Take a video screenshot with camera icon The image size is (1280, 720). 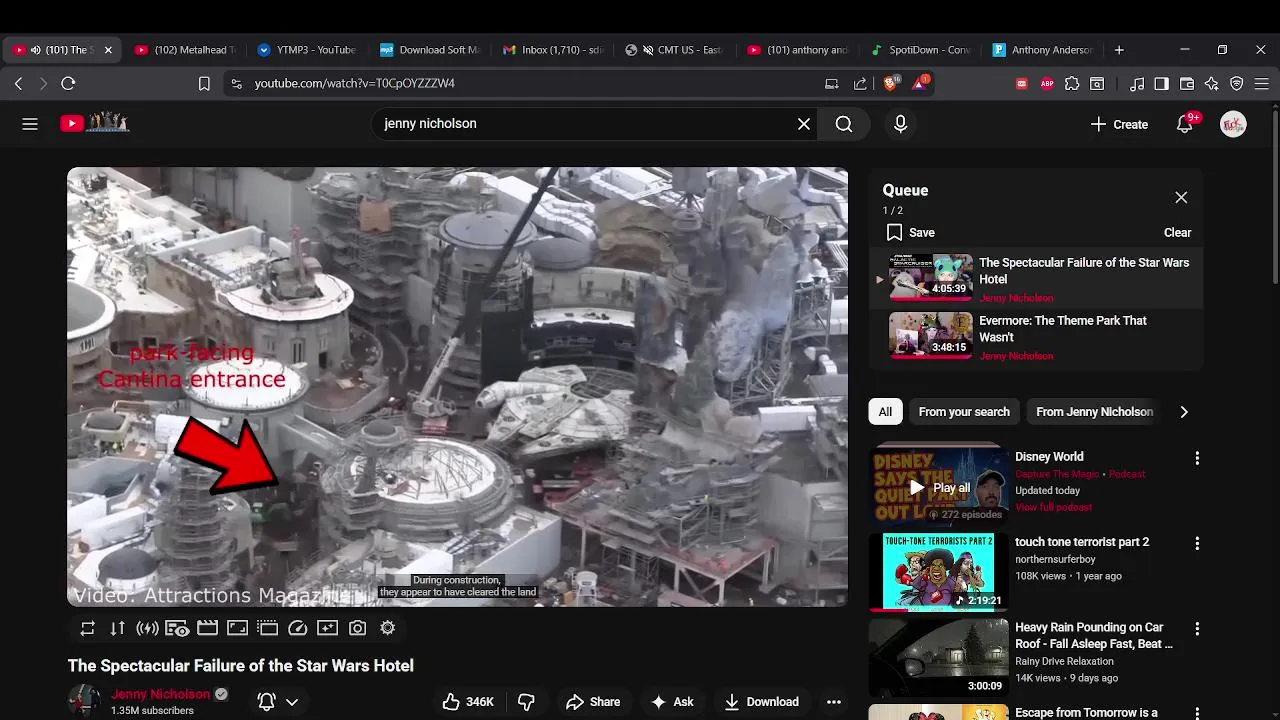(x=357, y=628)
